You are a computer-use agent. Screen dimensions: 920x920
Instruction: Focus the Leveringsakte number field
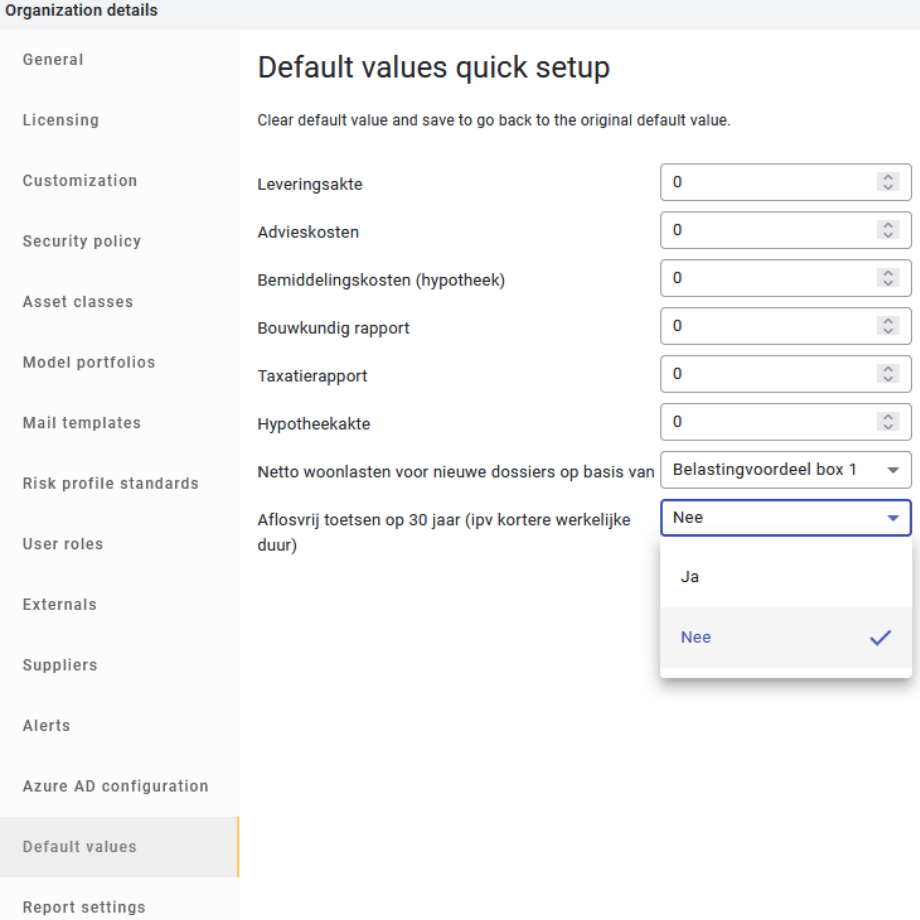[786, 182]
